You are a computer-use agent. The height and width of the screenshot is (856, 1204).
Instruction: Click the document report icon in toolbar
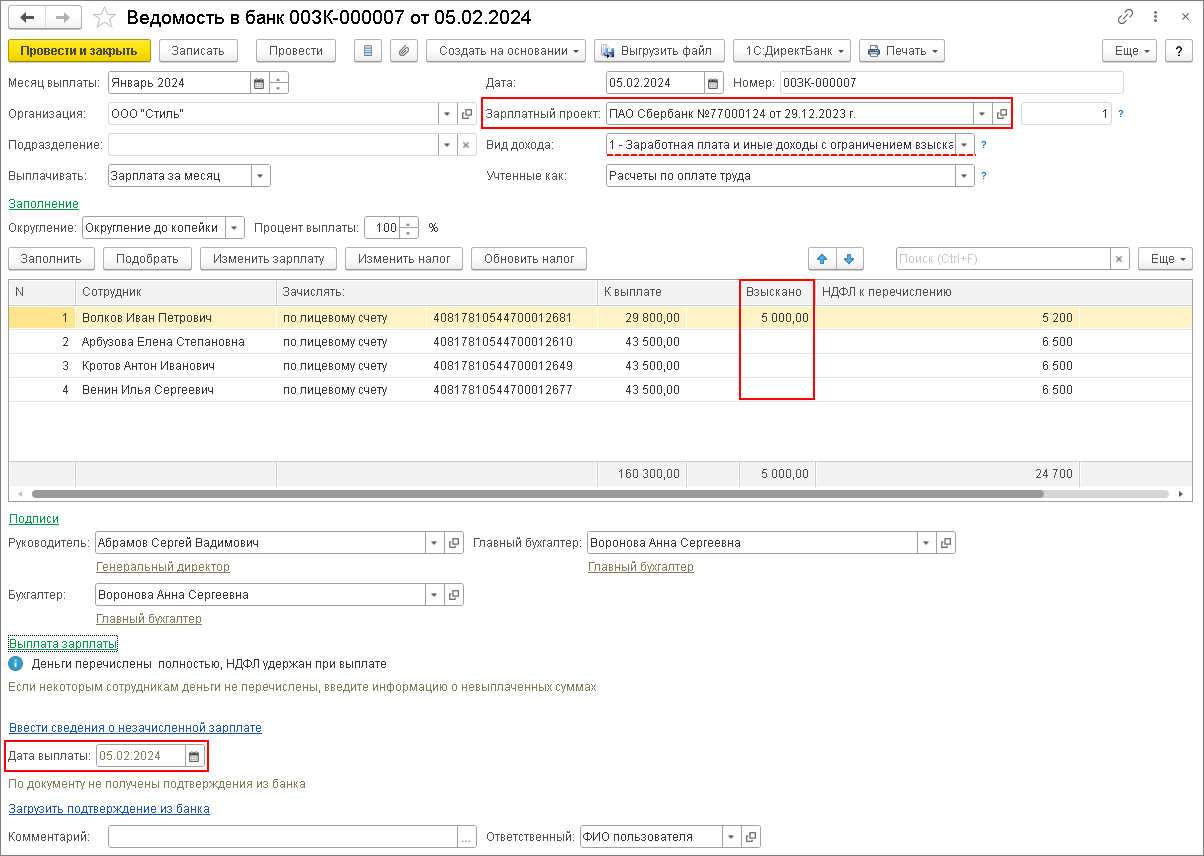(x=368, y=51)
